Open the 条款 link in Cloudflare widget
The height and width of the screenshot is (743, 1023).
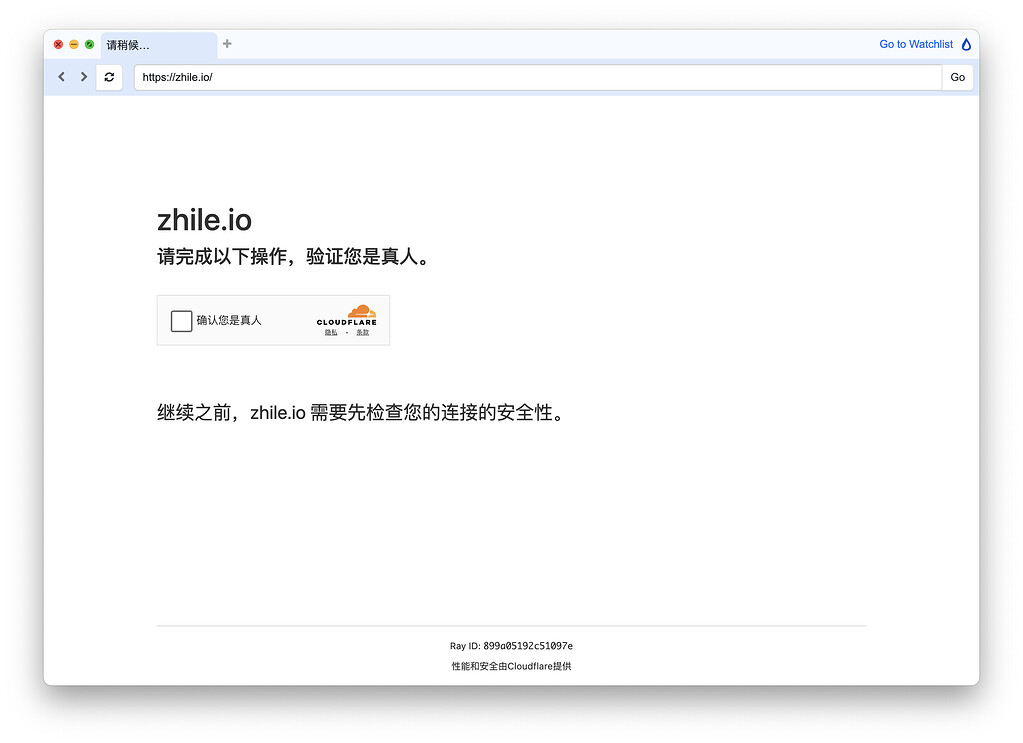coord(362,333)
